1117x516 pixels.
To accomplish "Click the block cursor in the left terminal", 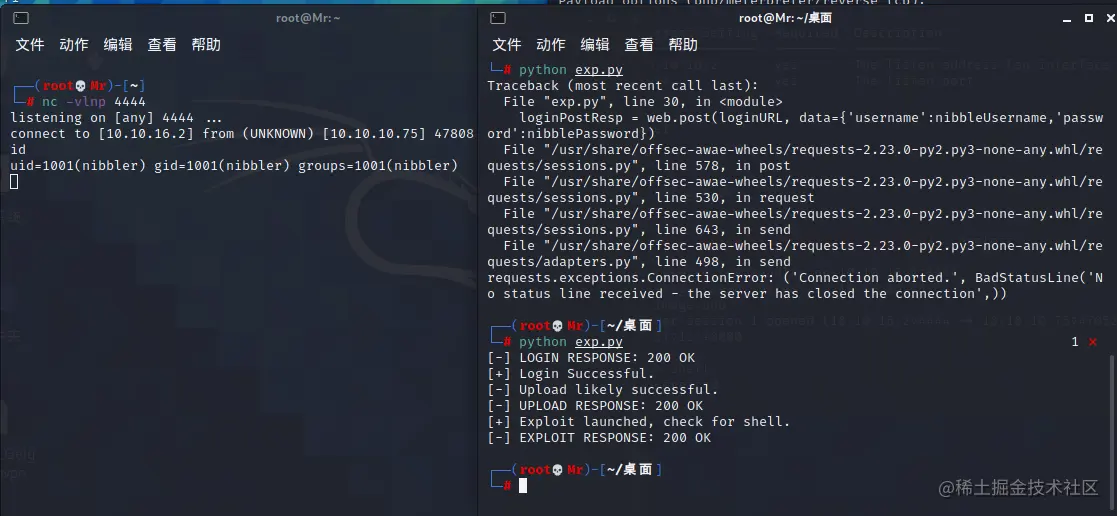I will pos(14,182).
